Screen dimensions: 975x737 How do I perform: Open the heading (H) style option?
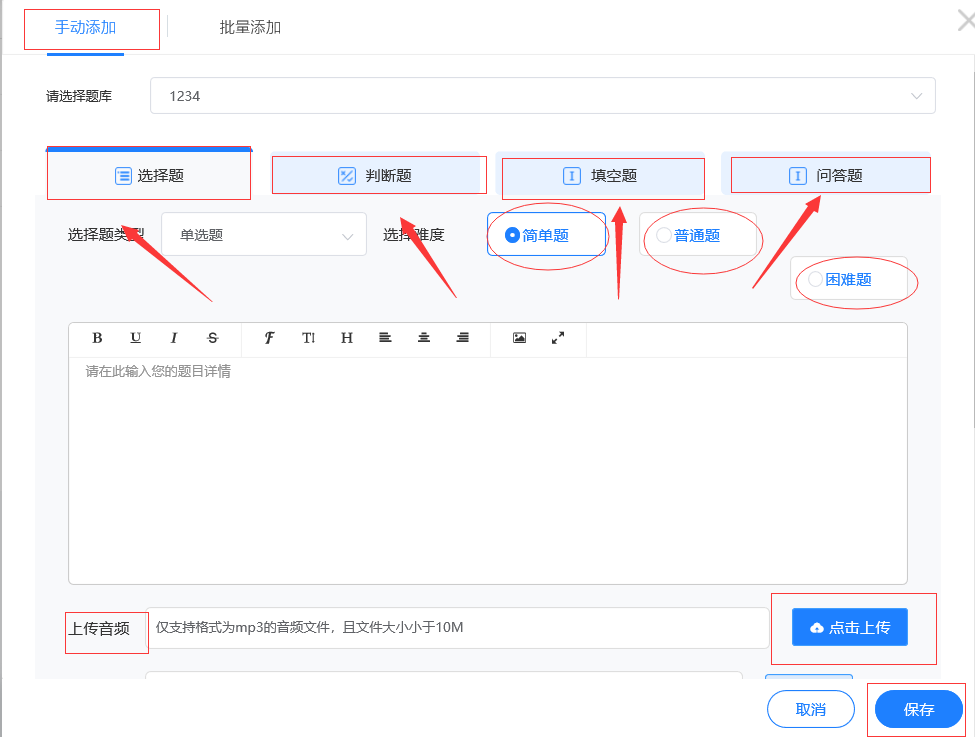coord(347,338)
